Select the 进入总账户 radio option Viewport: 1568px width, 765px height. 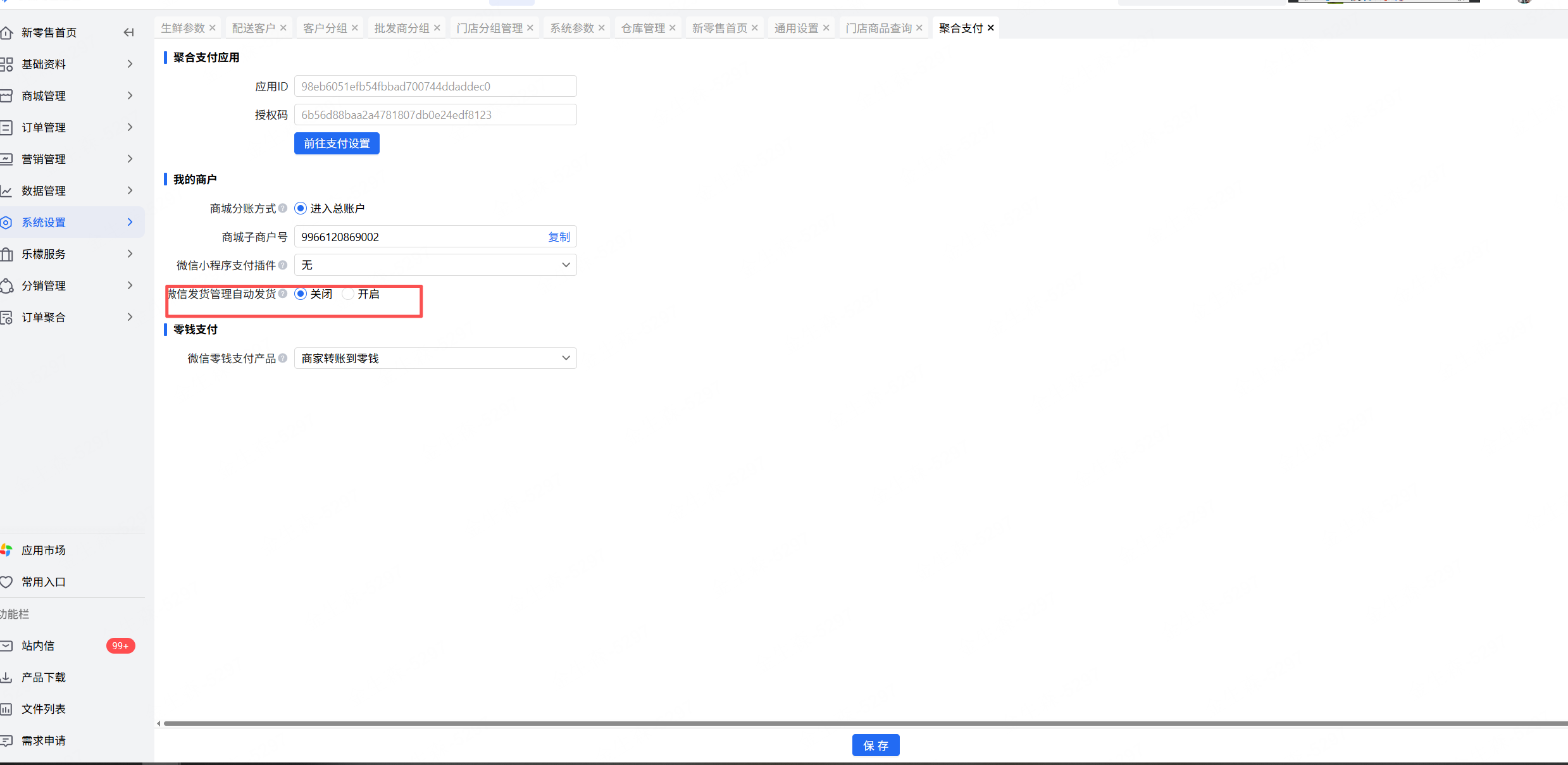pyautogui.click(x=301, y=208)
